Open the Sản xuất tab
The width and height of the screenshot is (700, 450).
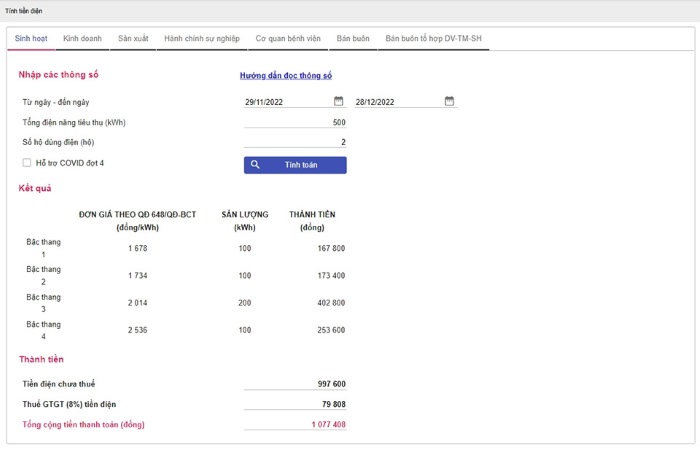point(133,38)
